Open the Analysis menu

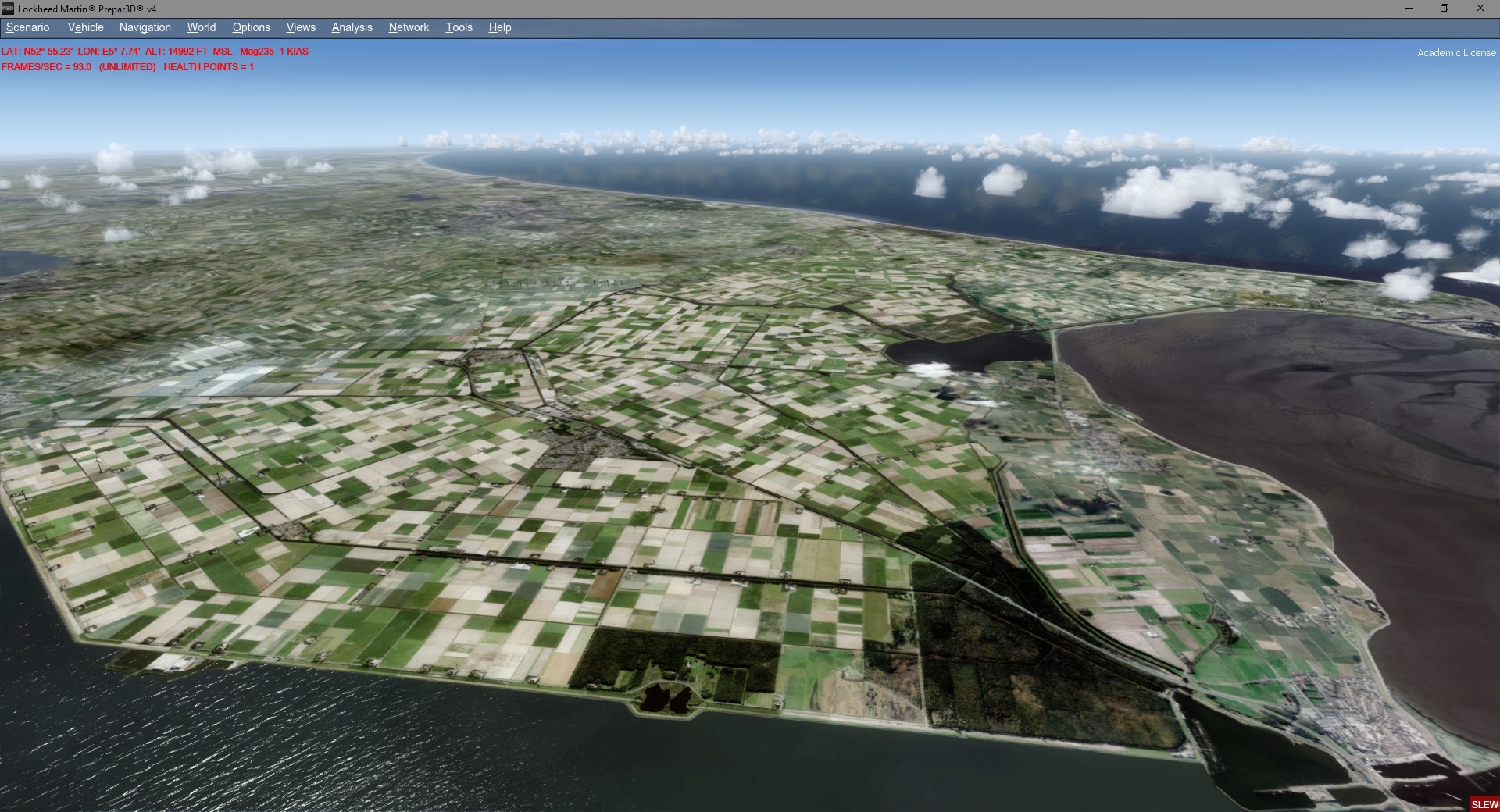tap(352, 27)
